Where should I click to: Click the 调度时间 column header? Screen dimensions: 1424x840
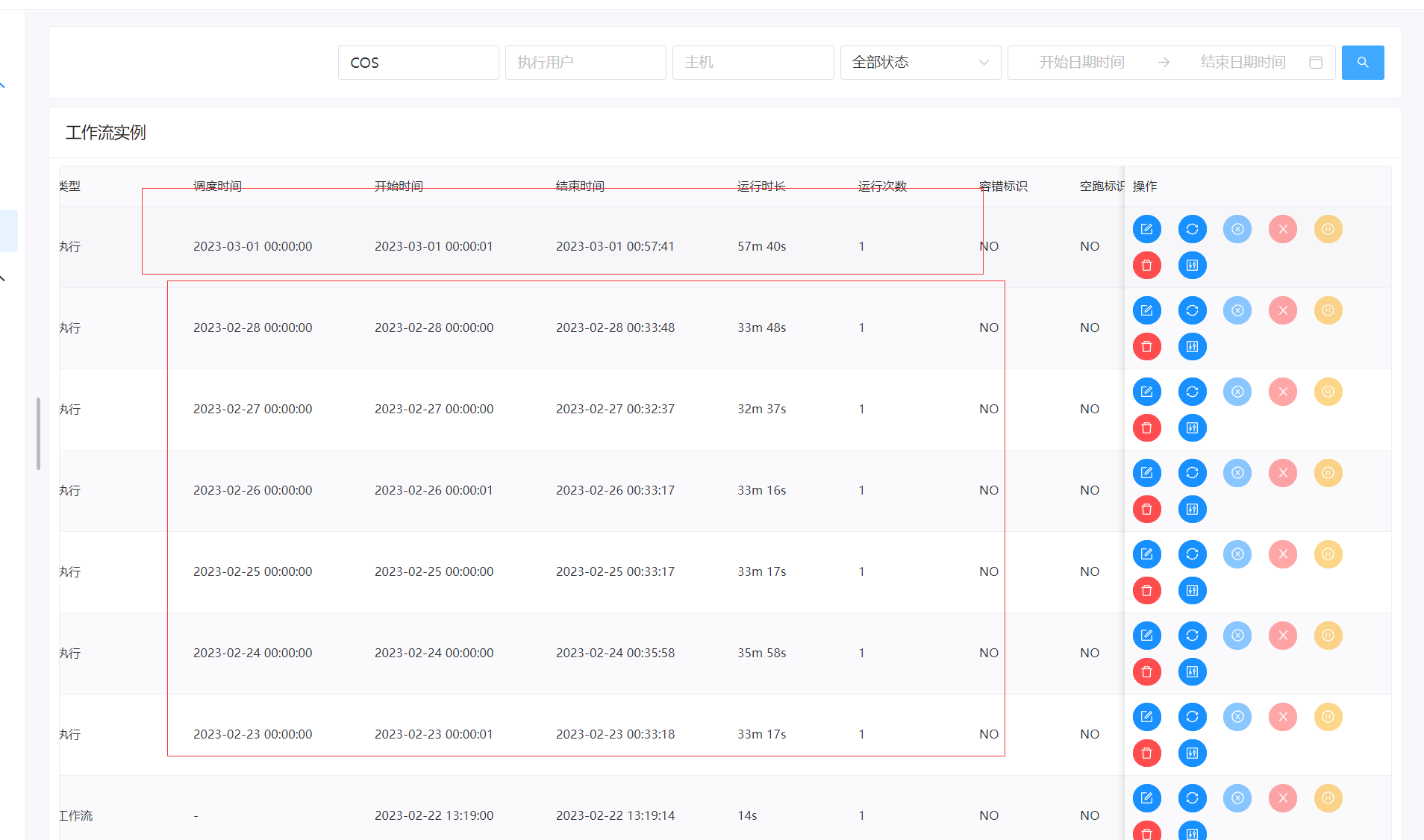click(x=217, y=186)
